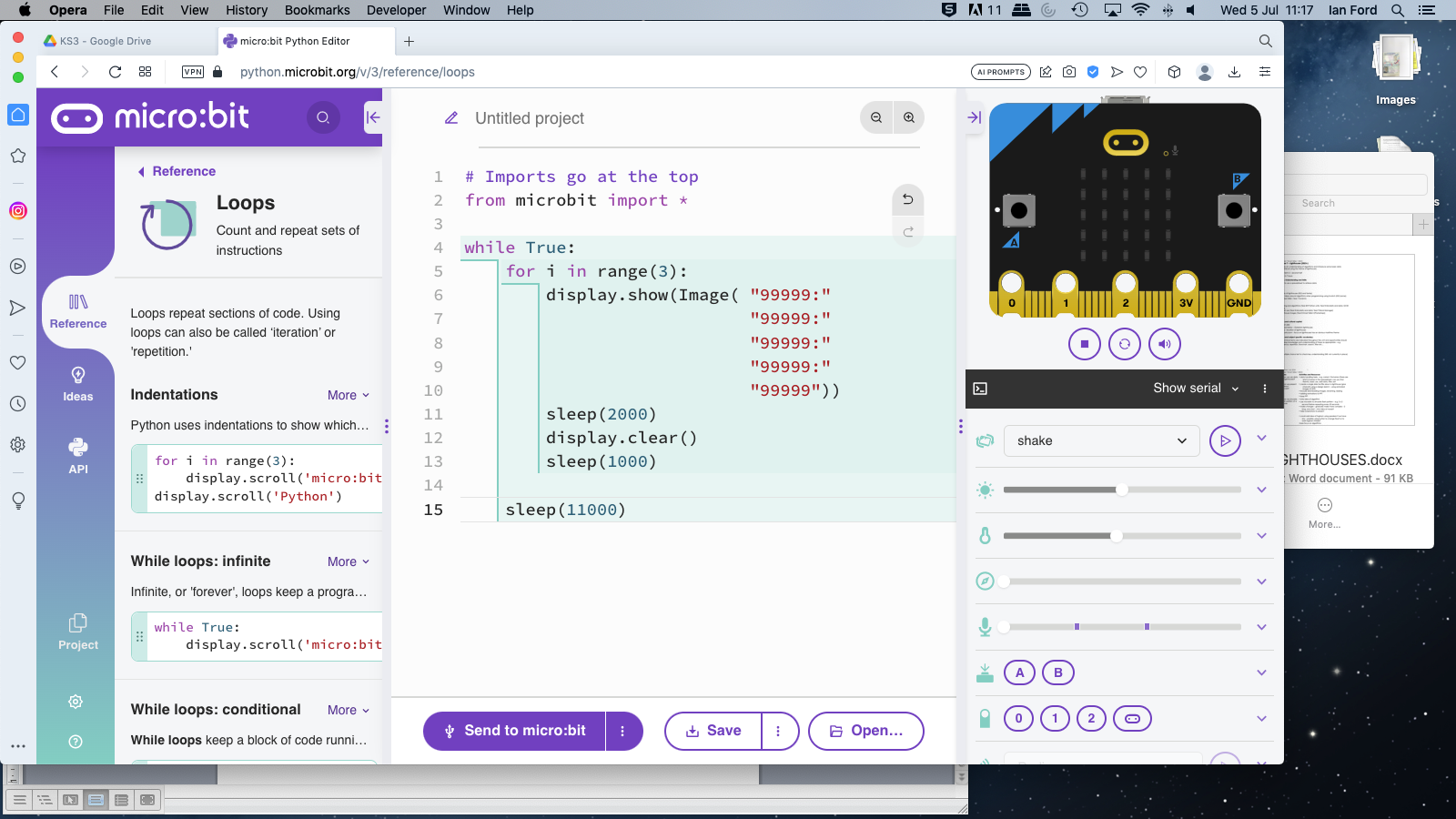Click the light level slider
The width and height of the screenshot is (1456, 819).
pyautogui.click(x=1121, y=490)
